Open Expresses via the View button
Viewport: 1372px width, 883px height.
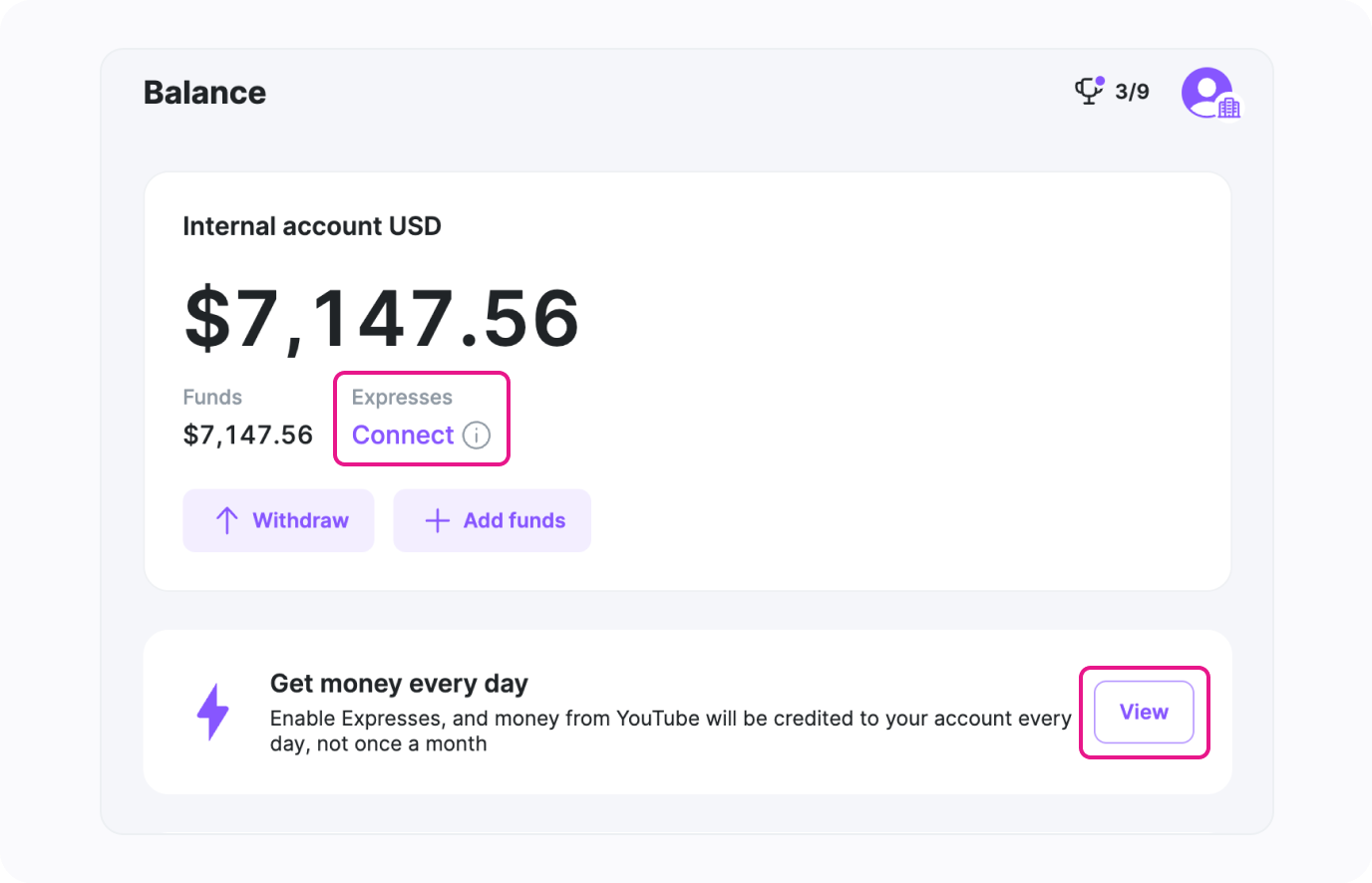[1144, 712]
